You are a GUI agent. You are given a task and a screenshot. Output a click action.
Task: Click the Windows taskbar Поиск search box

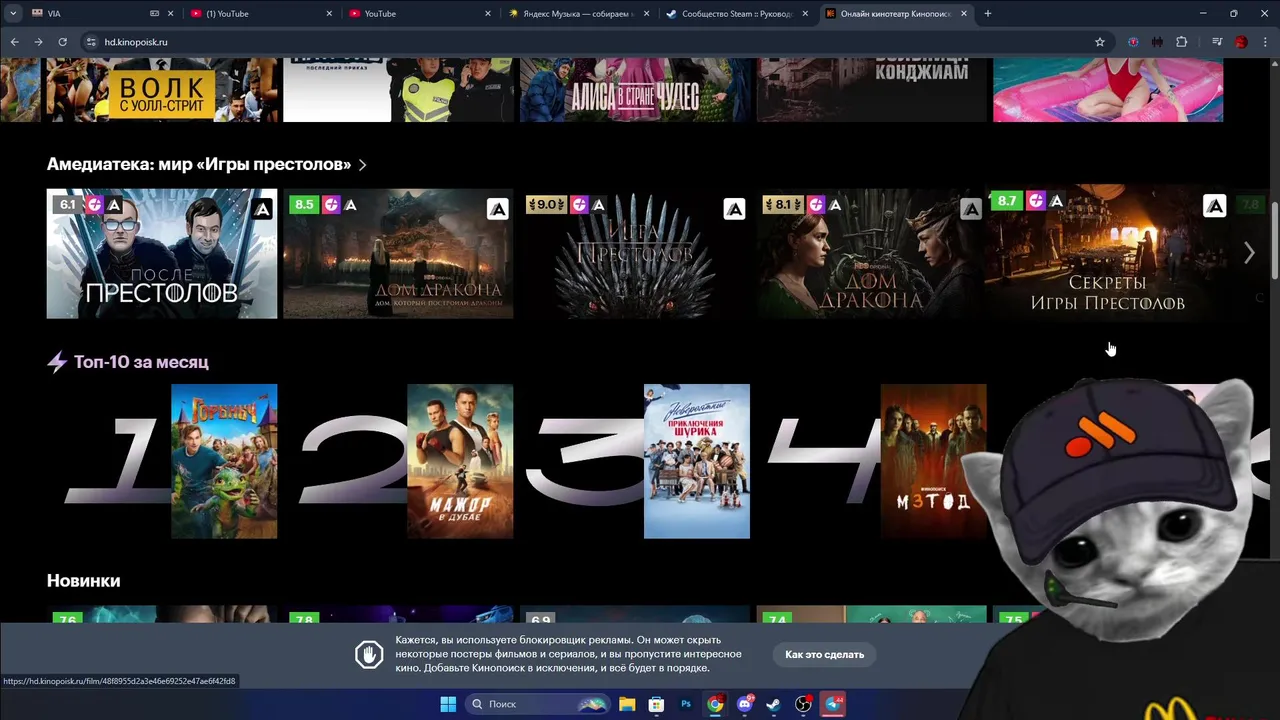pos(538,704)
